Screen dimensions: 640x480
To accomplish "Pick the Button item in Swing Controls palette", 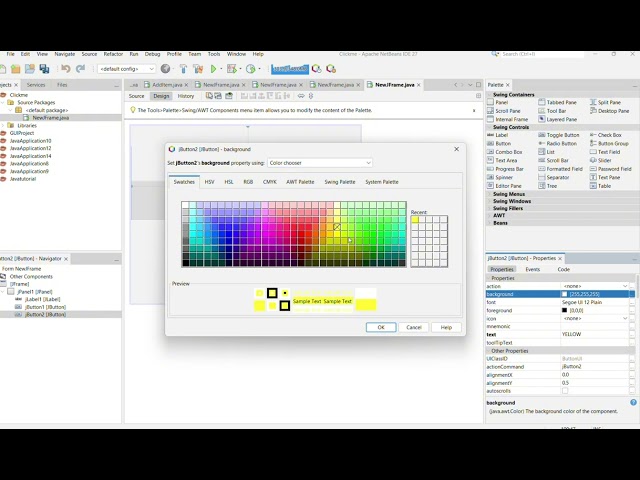I will click(x=499, y=144).
